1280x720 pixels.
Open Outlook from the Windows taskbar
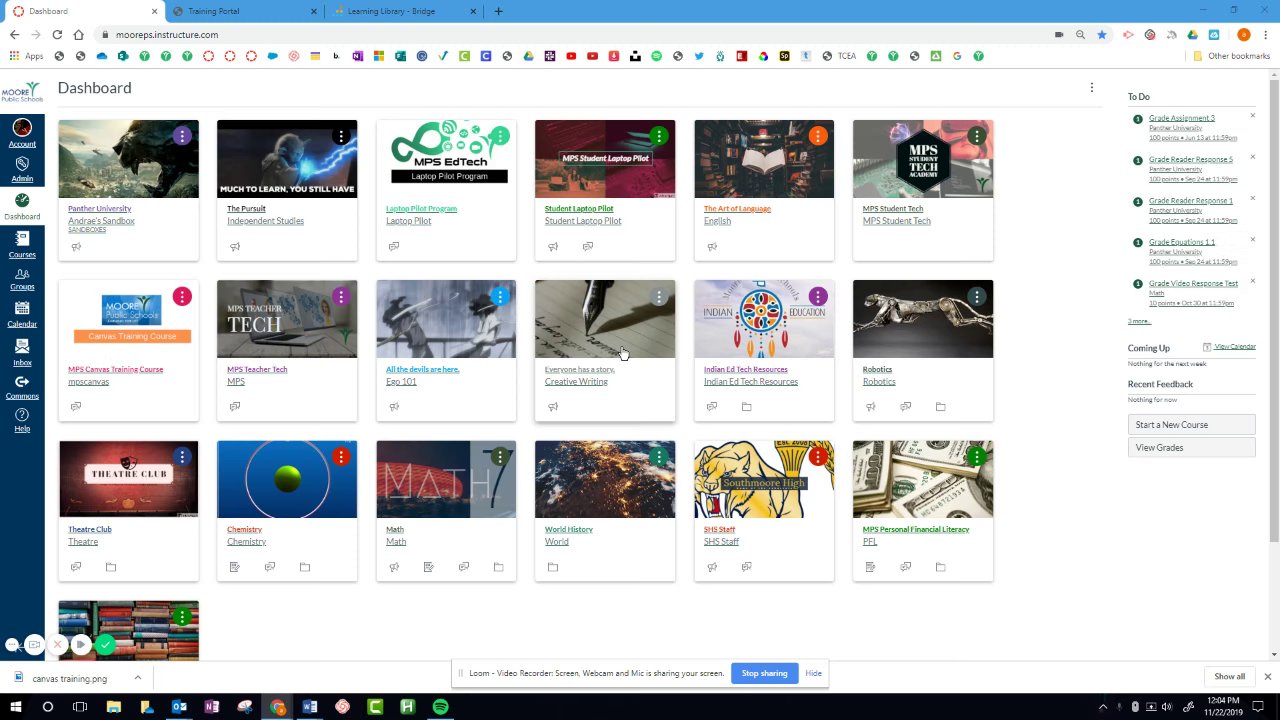point(179,707)
